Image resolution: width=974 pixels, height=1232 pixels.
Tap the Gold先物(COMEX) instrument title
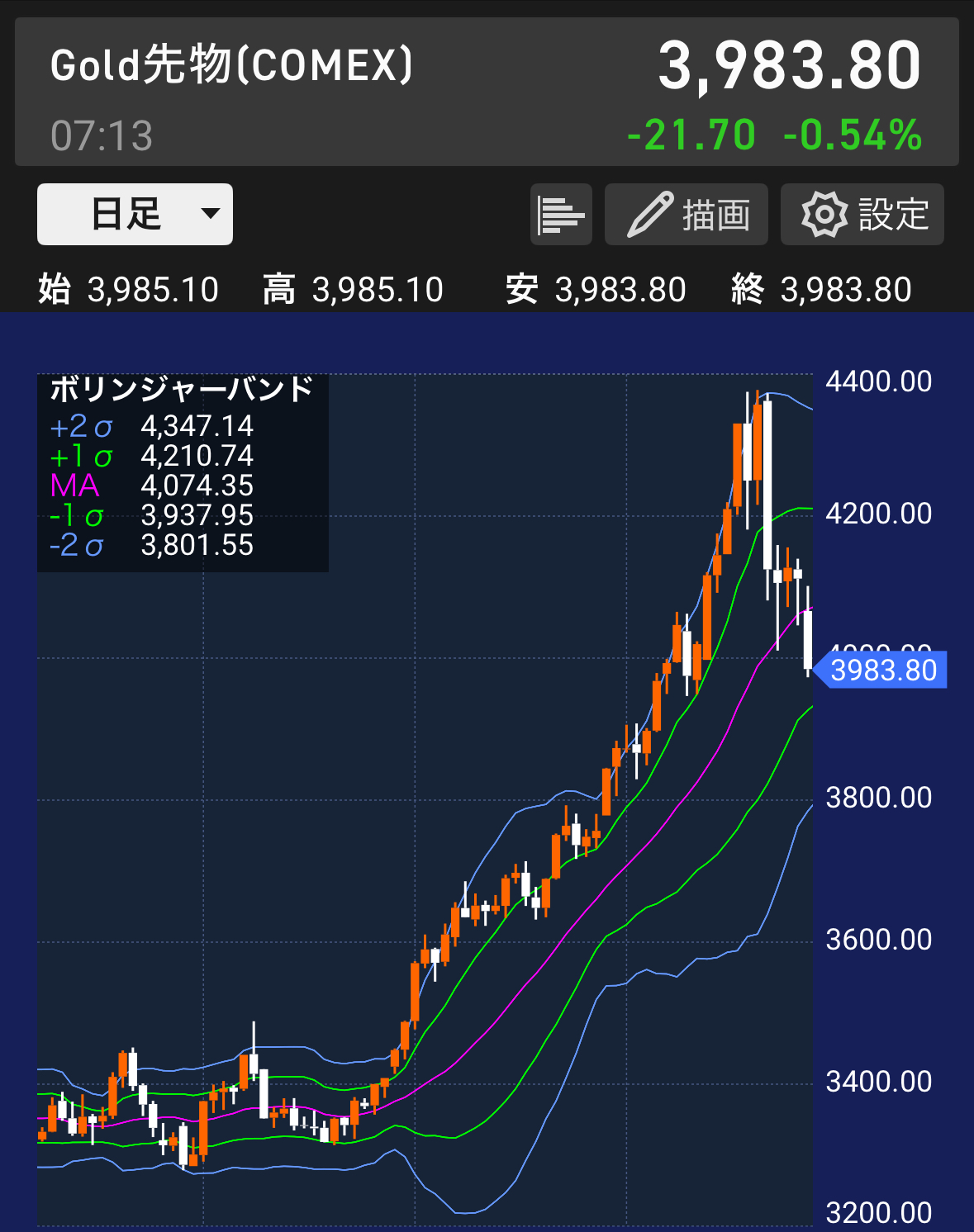tap(231, 65)
